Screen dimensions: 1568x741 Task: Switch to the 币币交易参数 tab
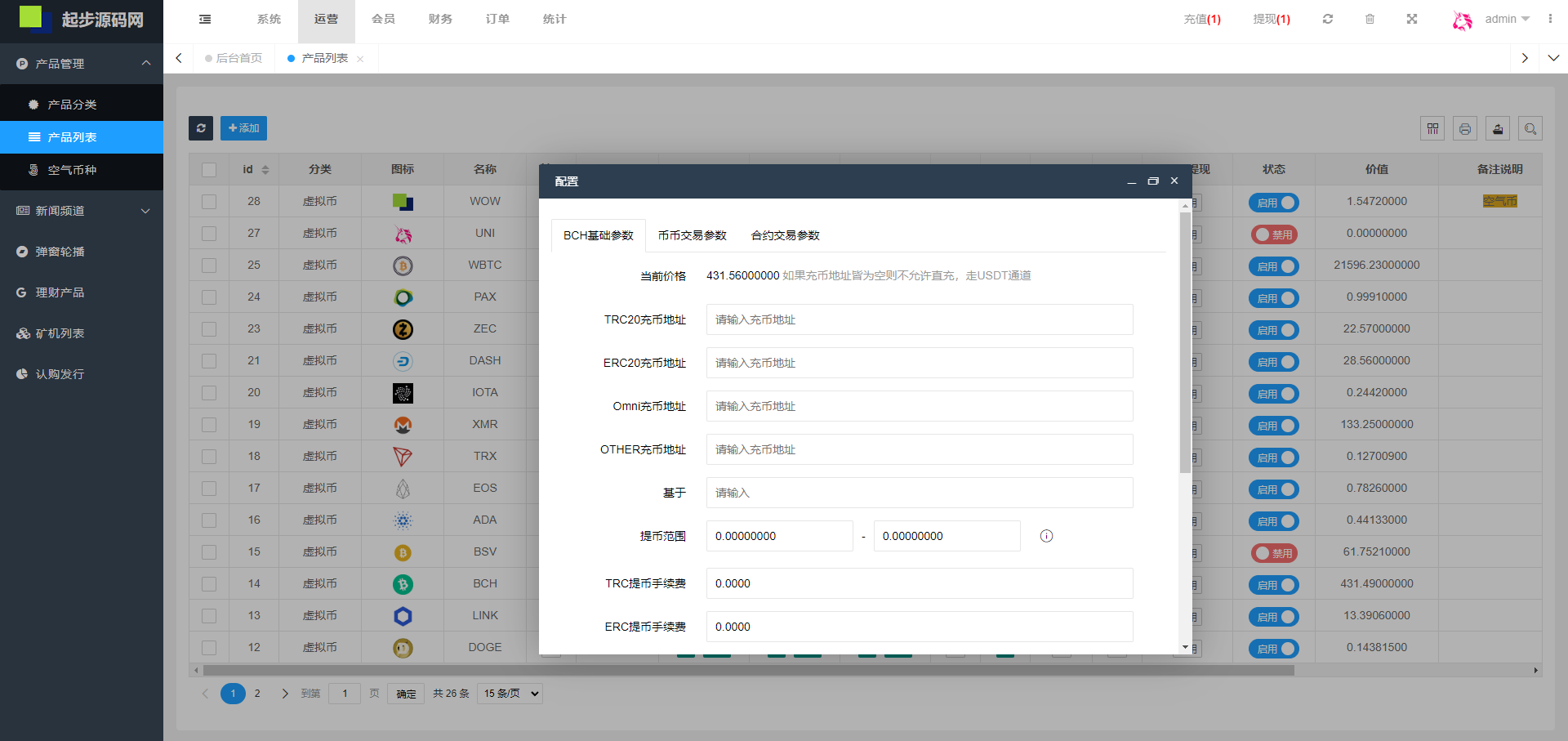(692, 235)
